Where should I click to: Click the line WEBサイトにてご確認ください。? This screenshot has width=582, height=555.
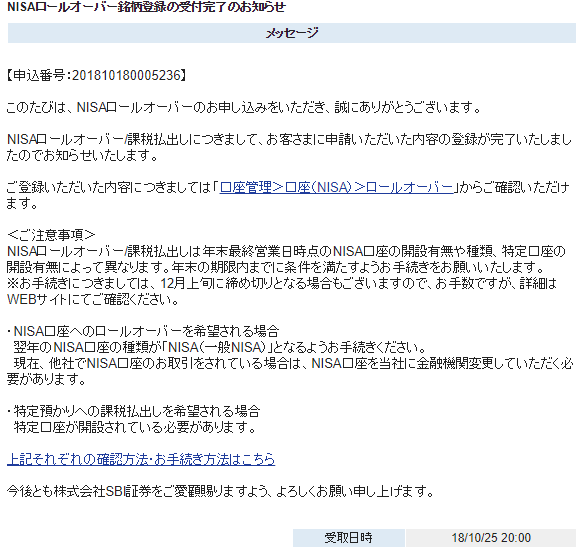[x=93, y=299]
